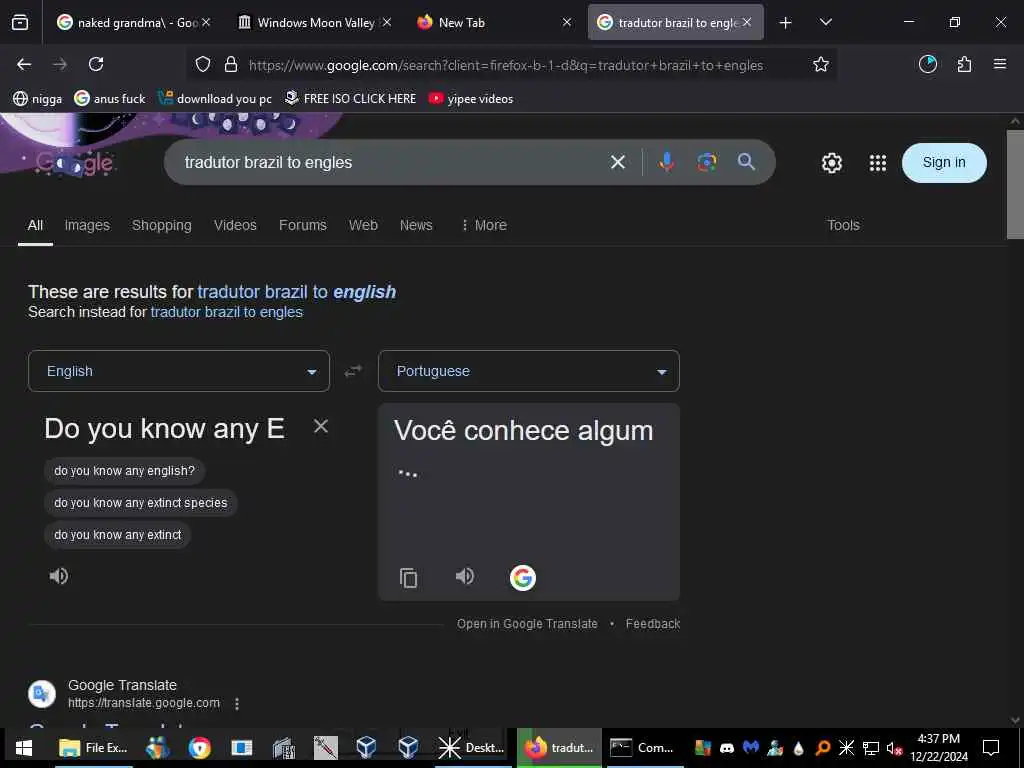The width and height of the screenshot is (1024, 768).
Task: Open the Tools search options
Action: click(x=843, y=225)
